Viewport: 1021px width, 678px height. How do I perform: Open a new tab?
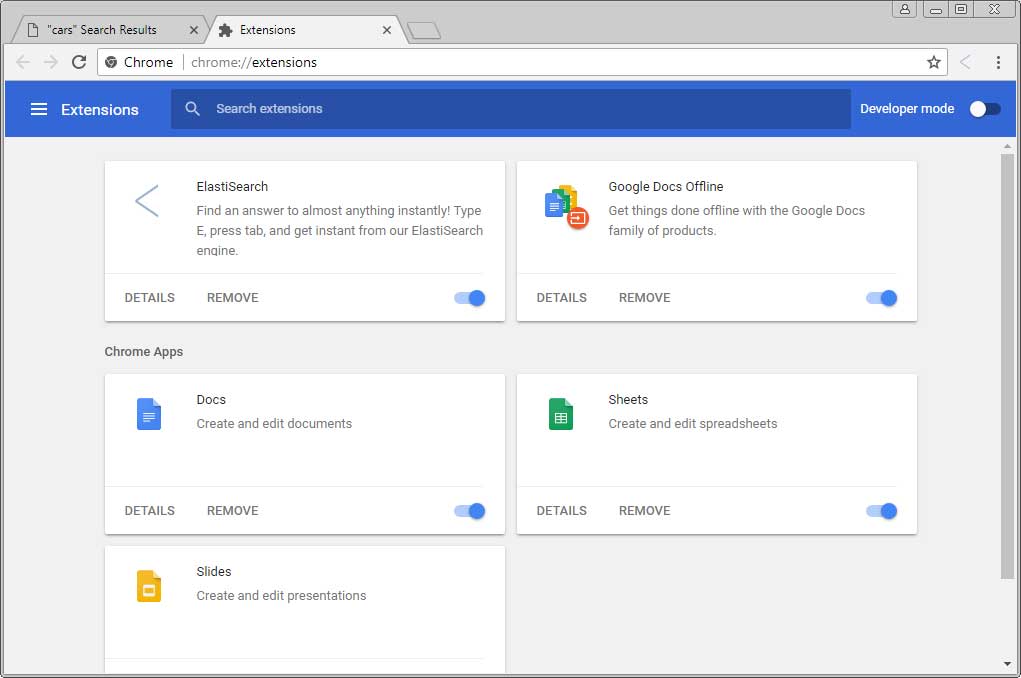click(x=424, y=31)
